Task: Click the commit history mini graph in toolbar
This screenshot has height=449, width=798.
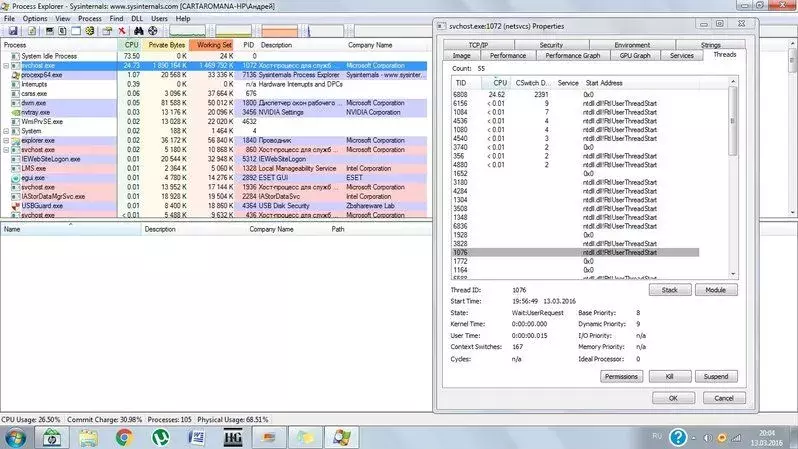Action: point(234,31)
